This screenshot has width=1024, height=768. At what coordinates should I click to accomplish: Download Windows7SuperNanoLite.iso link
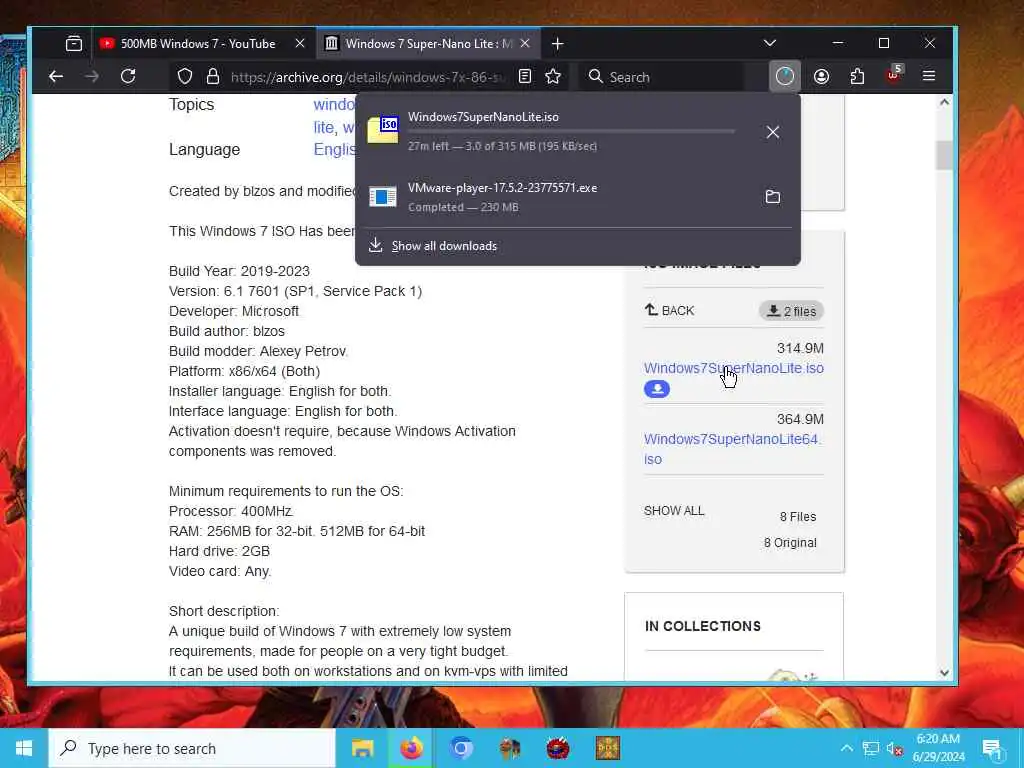click(x=733, y=368)
